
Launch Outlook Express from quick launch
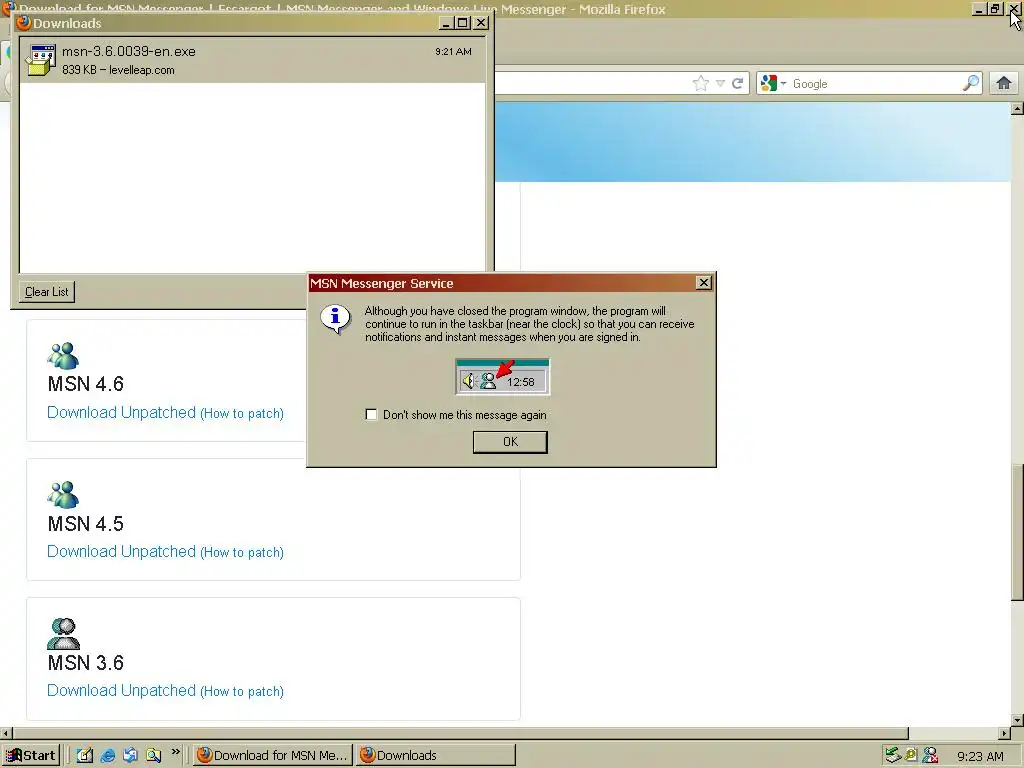click(x=131, y=756)
